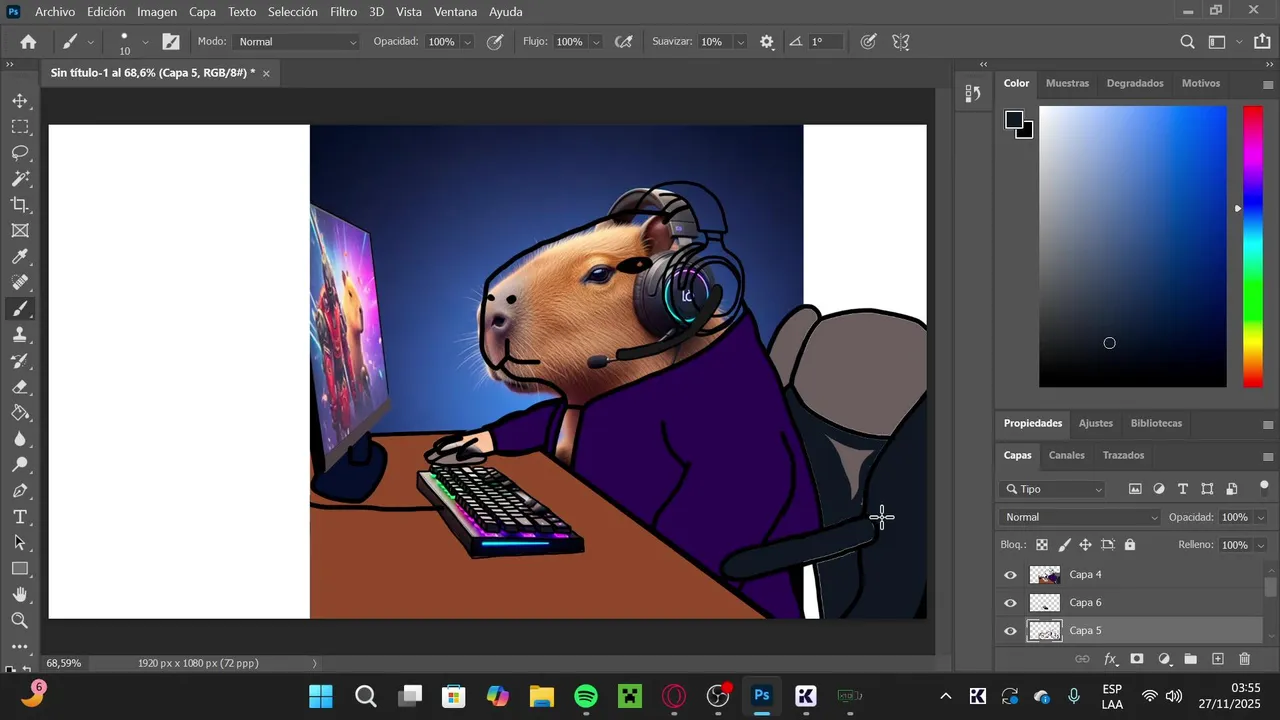Select the Type tool

pos(20,517)
